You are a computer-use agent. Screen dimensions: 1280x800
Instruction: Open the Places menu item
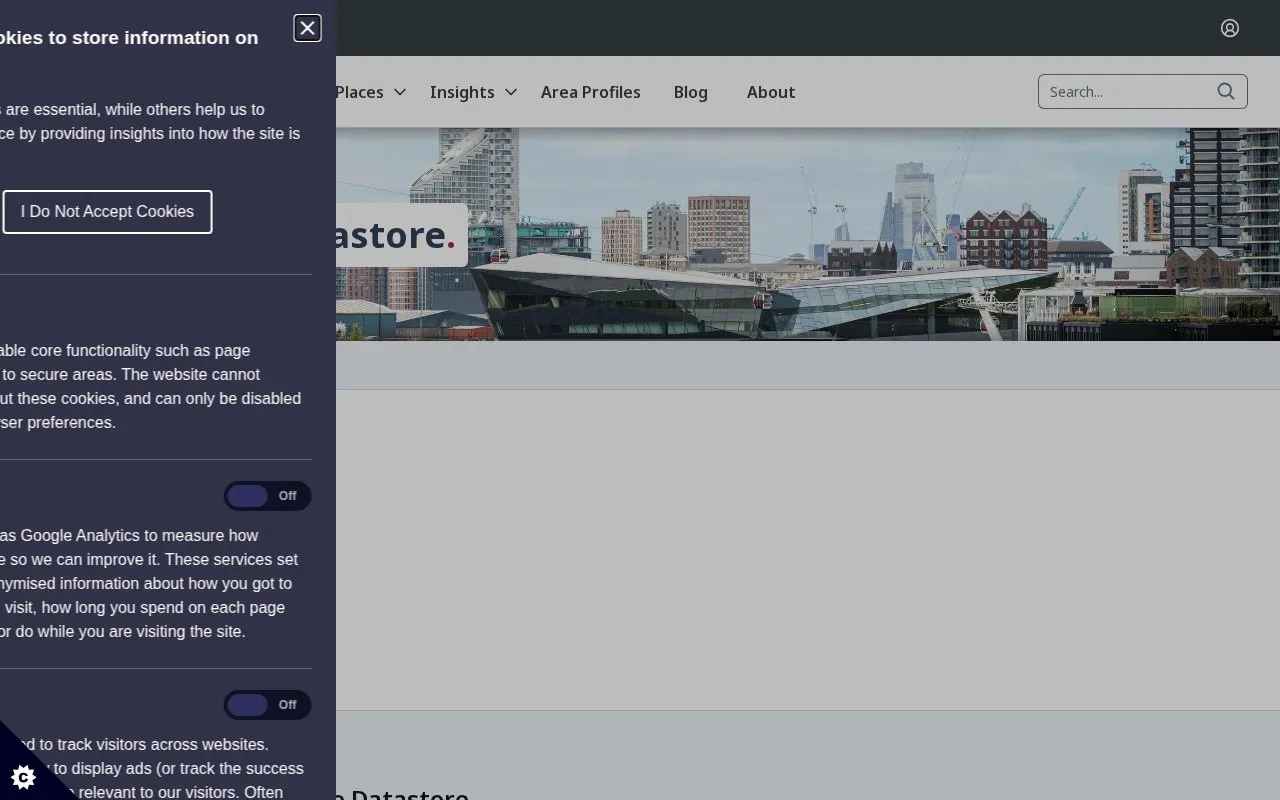[x=360, y=92]
